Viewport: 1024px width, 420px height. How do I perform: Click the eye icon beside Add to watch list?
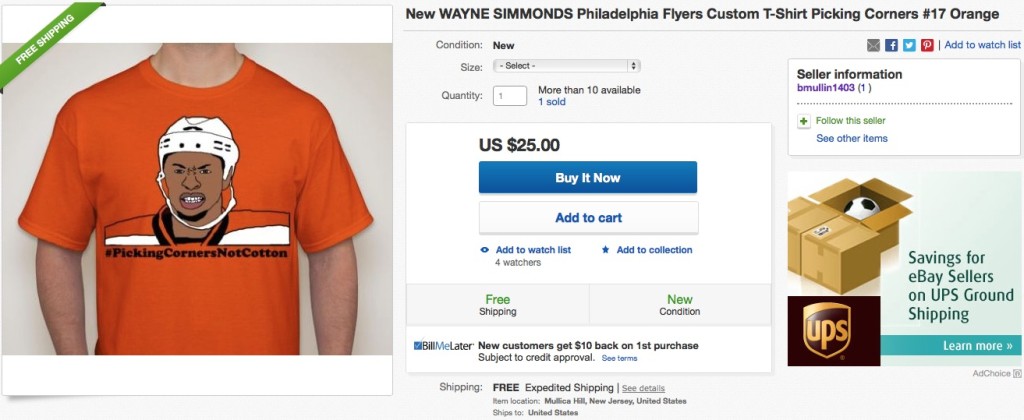(x=485, y=250)
